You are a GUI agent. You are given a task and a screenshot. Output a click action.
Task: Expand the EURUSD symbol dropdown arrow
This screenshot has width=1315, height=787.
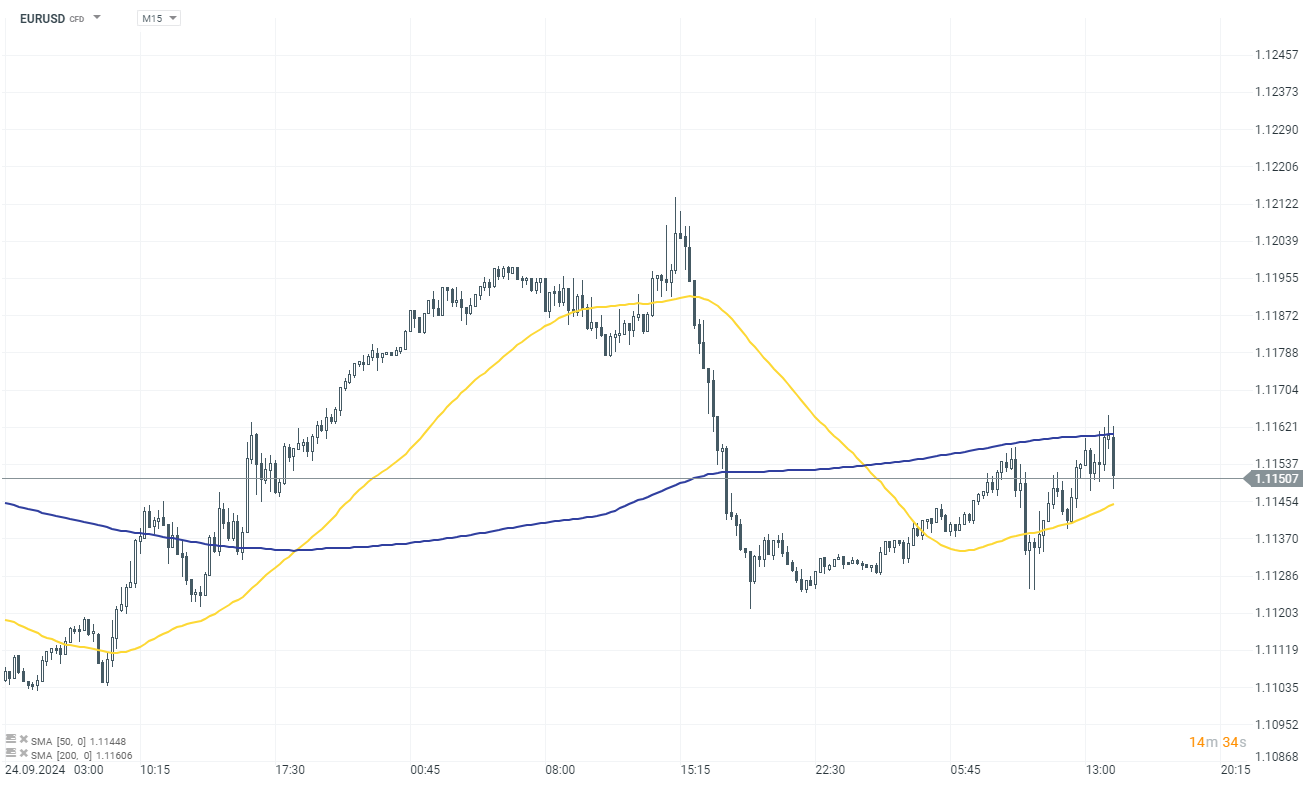[x=97, y=18]
